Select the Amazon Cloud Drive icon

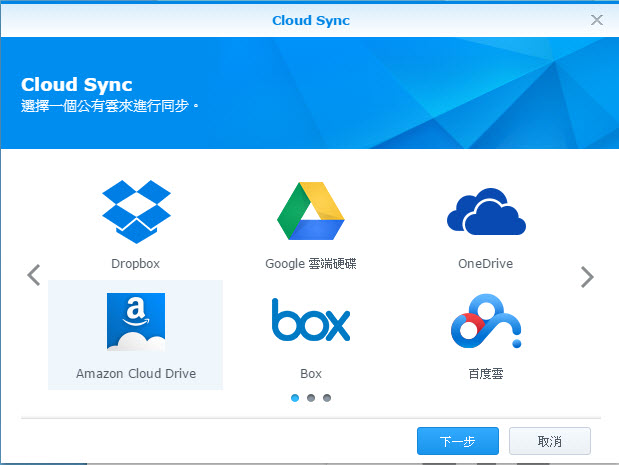coord(136,322)
